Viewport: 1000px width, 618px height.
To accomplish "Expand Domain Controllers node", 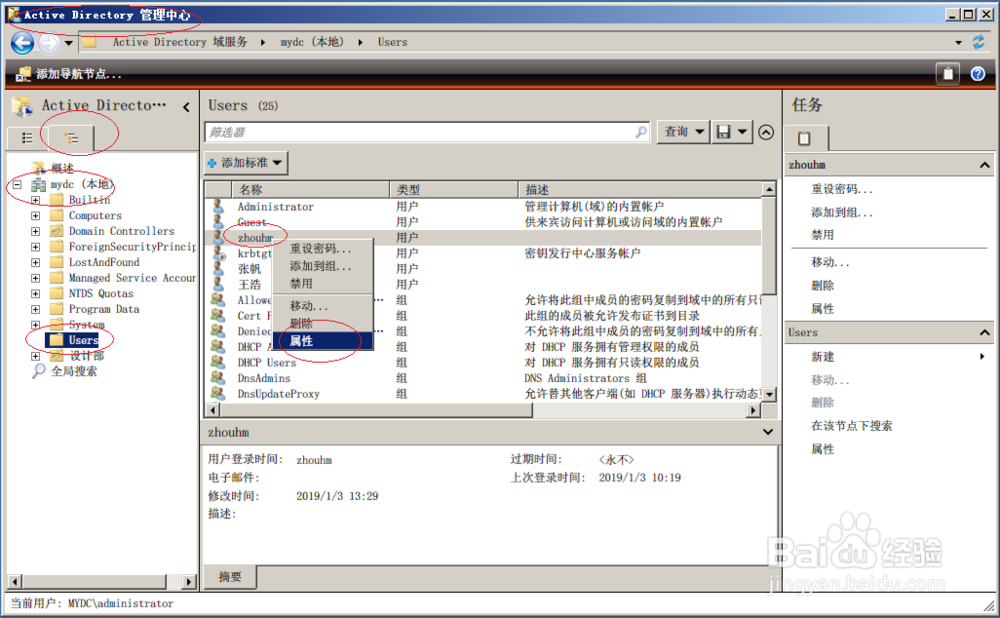I will pos(36,232).
